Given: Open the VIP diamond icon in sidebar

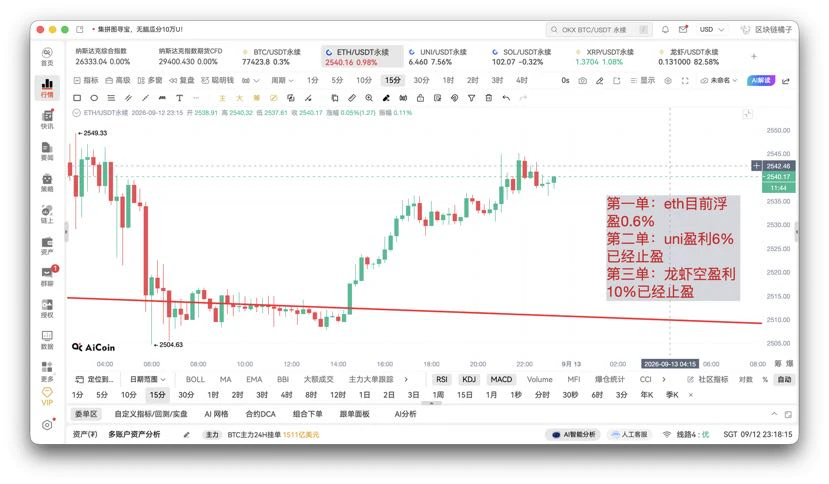Looking at the screenshot, I should pyautogui.click(x=47, y=396).
